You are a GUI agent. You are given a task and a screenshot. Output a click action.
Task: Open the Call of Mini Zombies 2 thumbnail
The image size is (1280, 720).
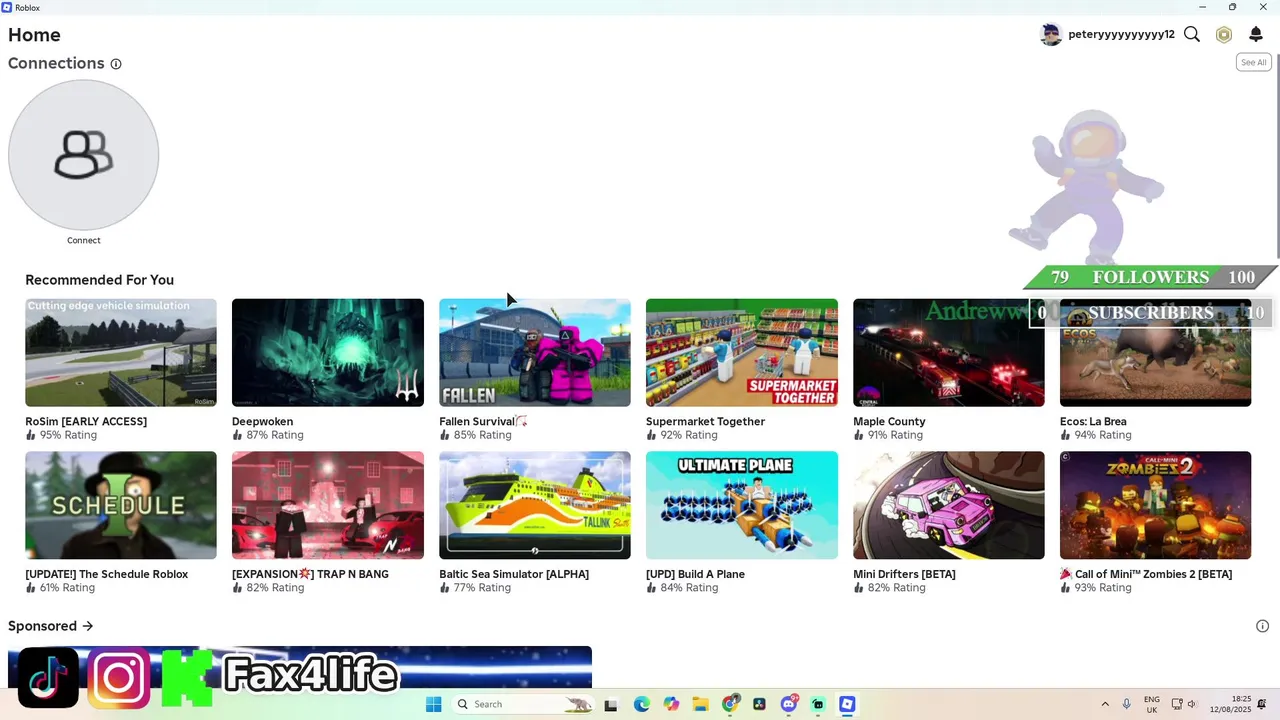pos(1155,505)
